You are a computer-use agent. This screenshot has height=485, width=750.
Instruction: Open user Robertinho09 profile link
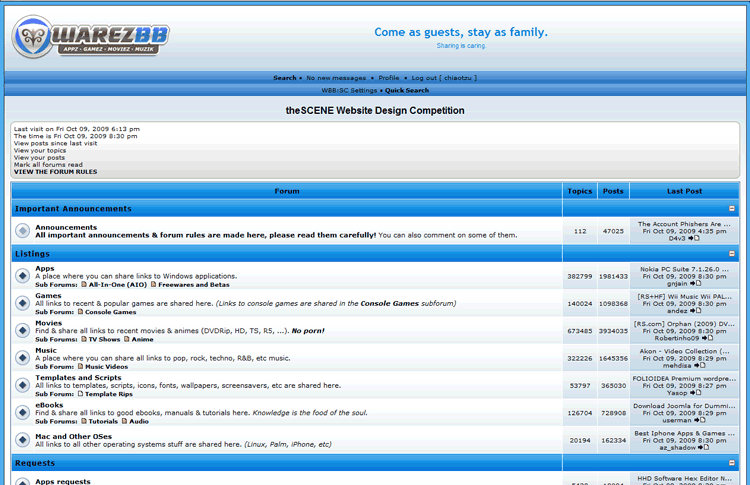tap(677, 338)
